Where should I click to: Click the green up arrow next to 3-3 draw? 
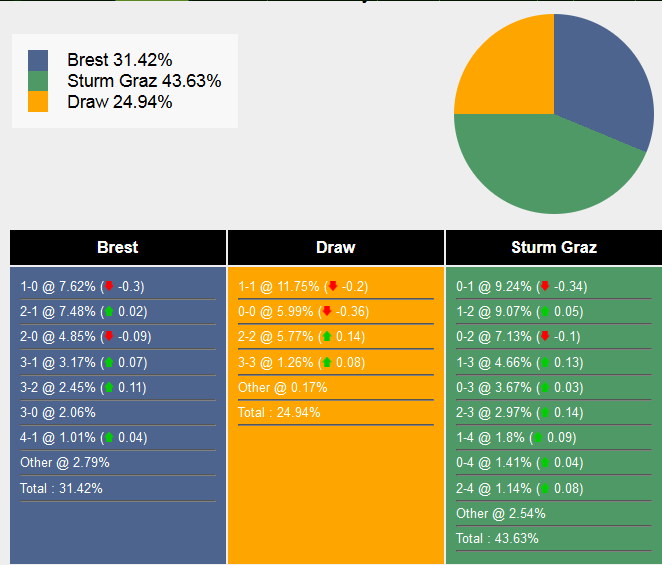tap(326, 362)
